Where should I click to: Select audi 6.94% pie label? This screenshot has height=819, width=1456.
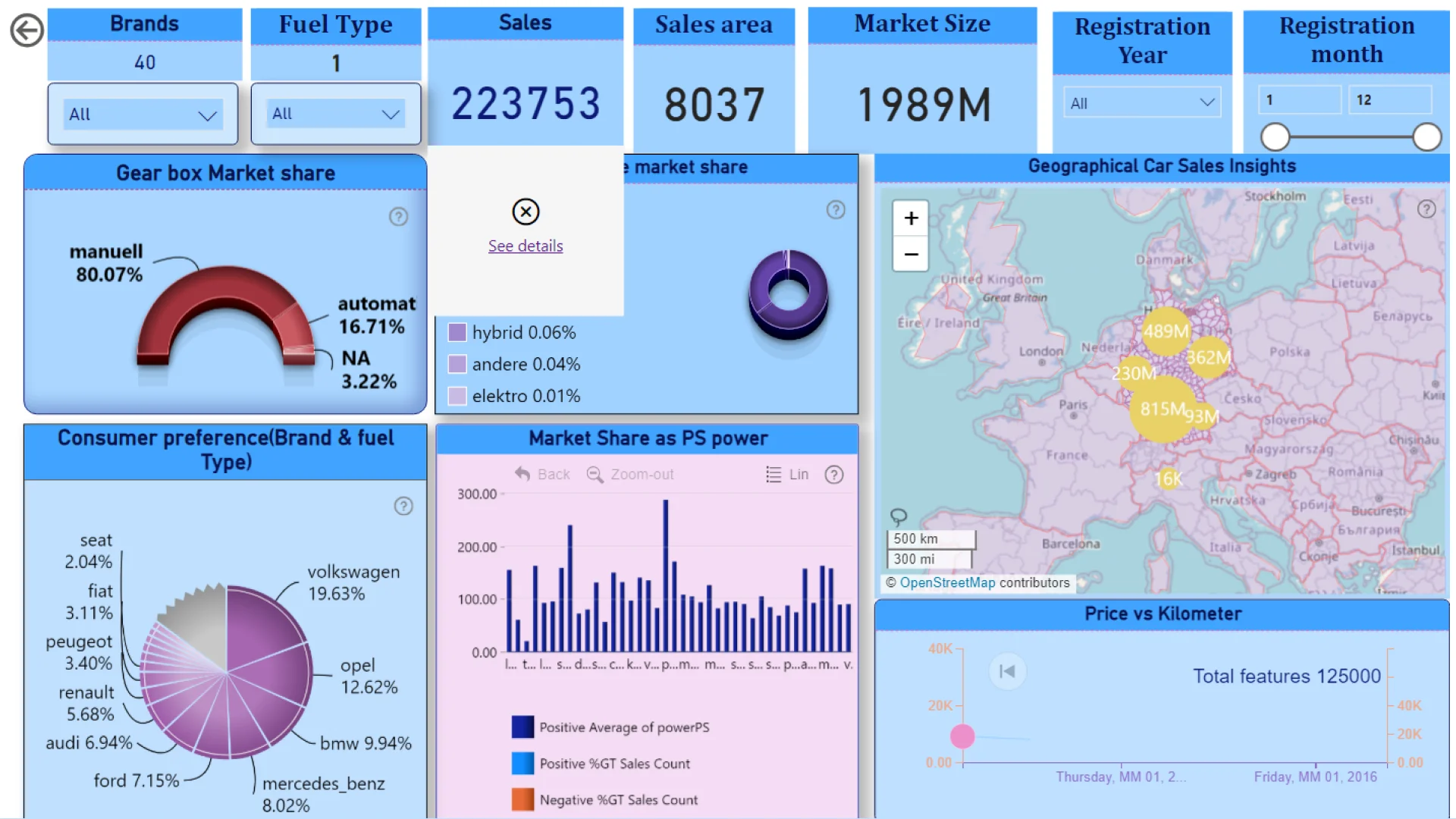89,742
